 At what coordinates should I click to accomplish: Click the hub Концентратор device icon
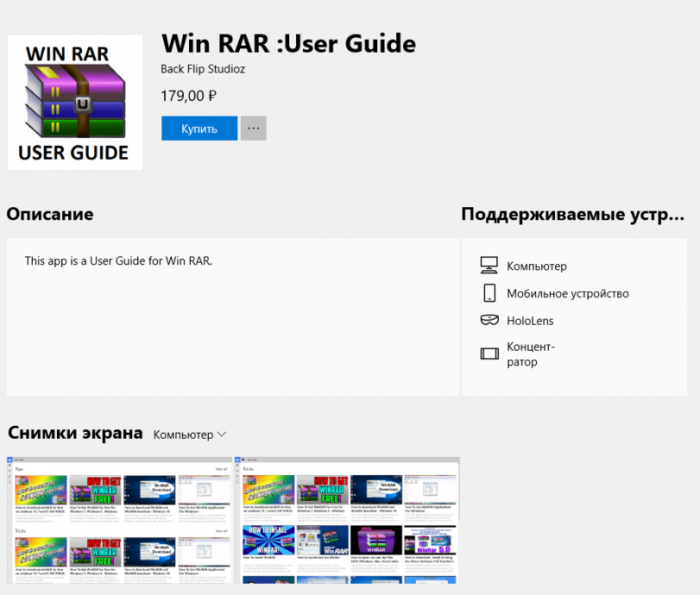pos(489,354)
